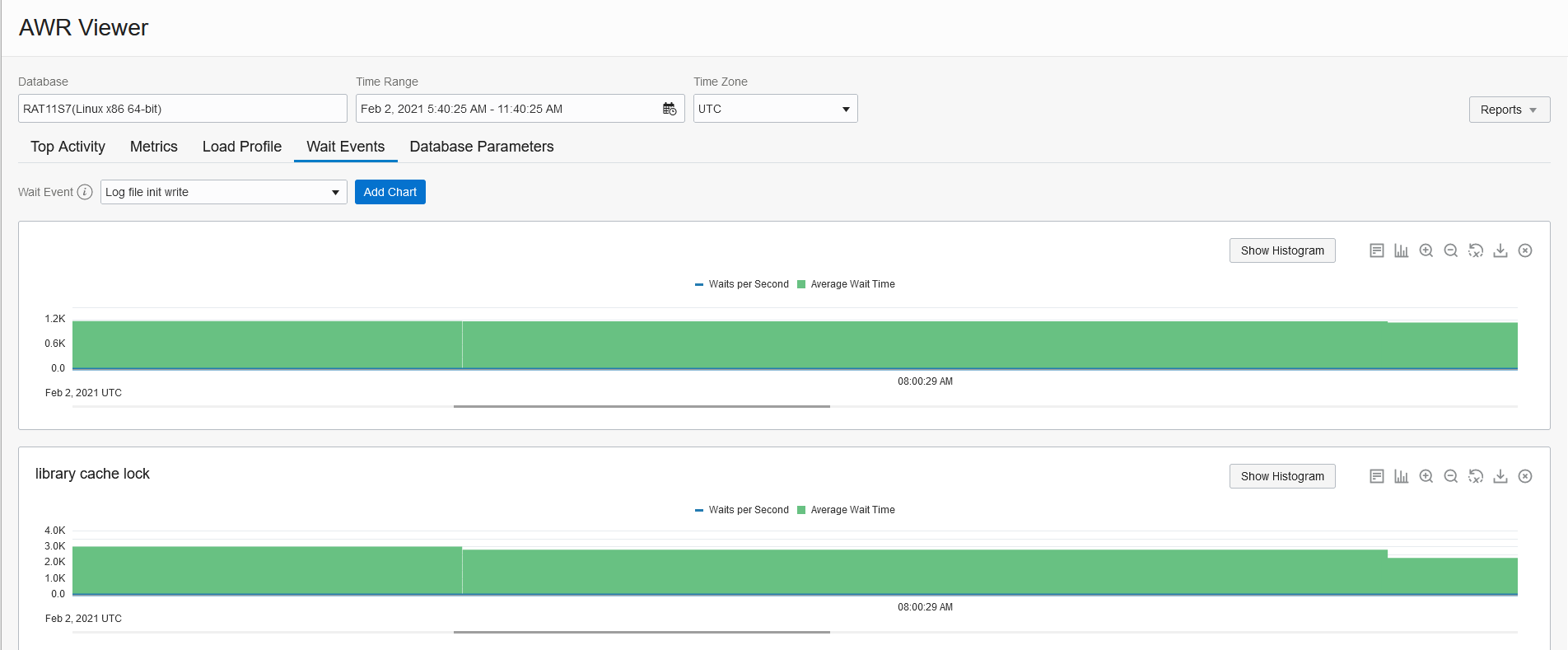Go to the Database Parameters tab
The image size is (1568, 650).
point(482,147)
